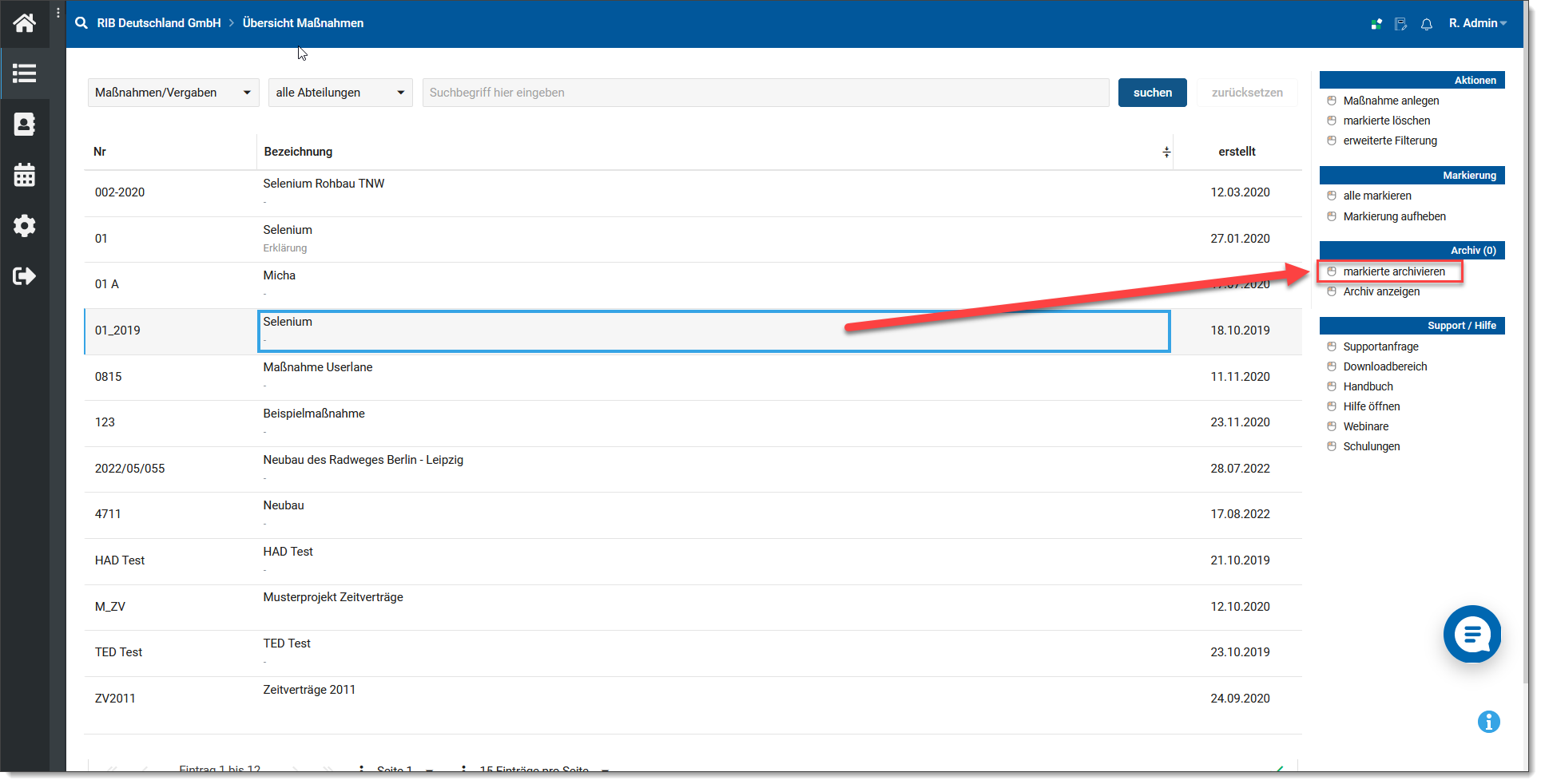Open the home dashboard icon
The image size is (1541, 784).
[x=25, y=23]
